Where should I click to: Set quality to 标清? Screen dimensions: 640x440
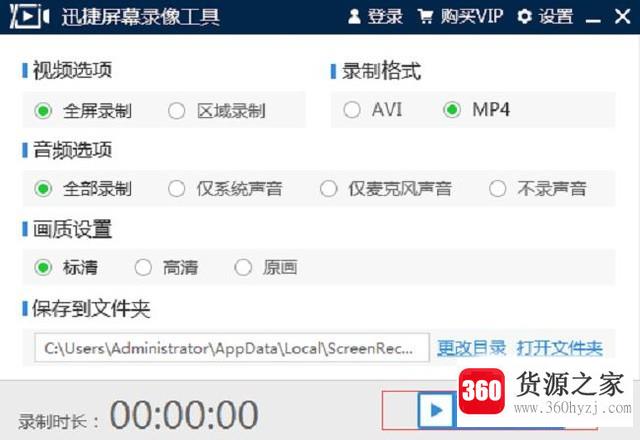pyautogui.click(x=67, y=268)
